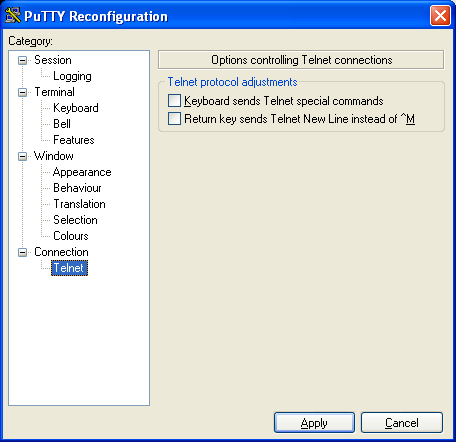The height and width of the screenshot is (442, 456).
Task: Click the PuTTY icon in title bar
Action: (x=13, y=15)
